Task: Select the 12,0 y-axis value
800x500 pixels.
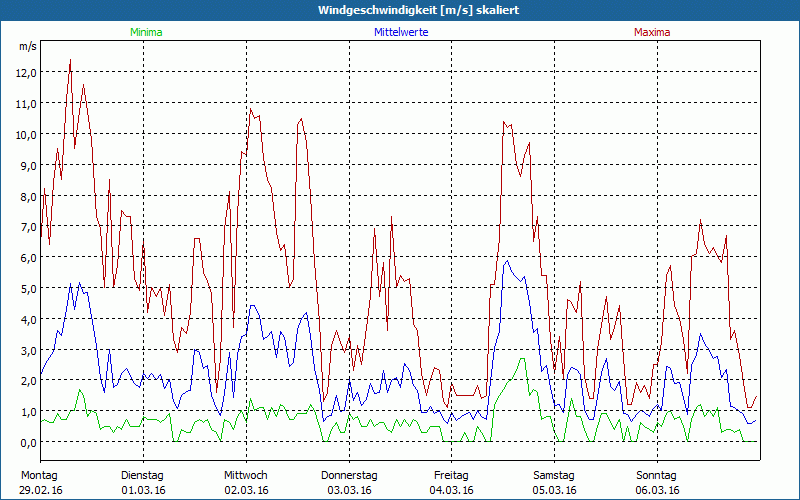Action: (x=26, y=73)
